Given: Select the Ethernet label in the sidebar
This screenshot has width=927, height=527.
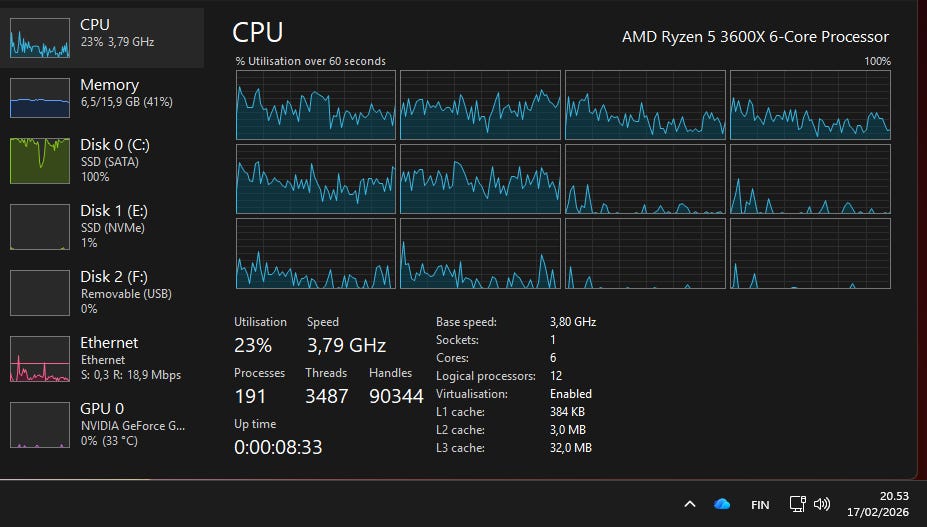Looking at the screenshot, I should pos(109,343).
